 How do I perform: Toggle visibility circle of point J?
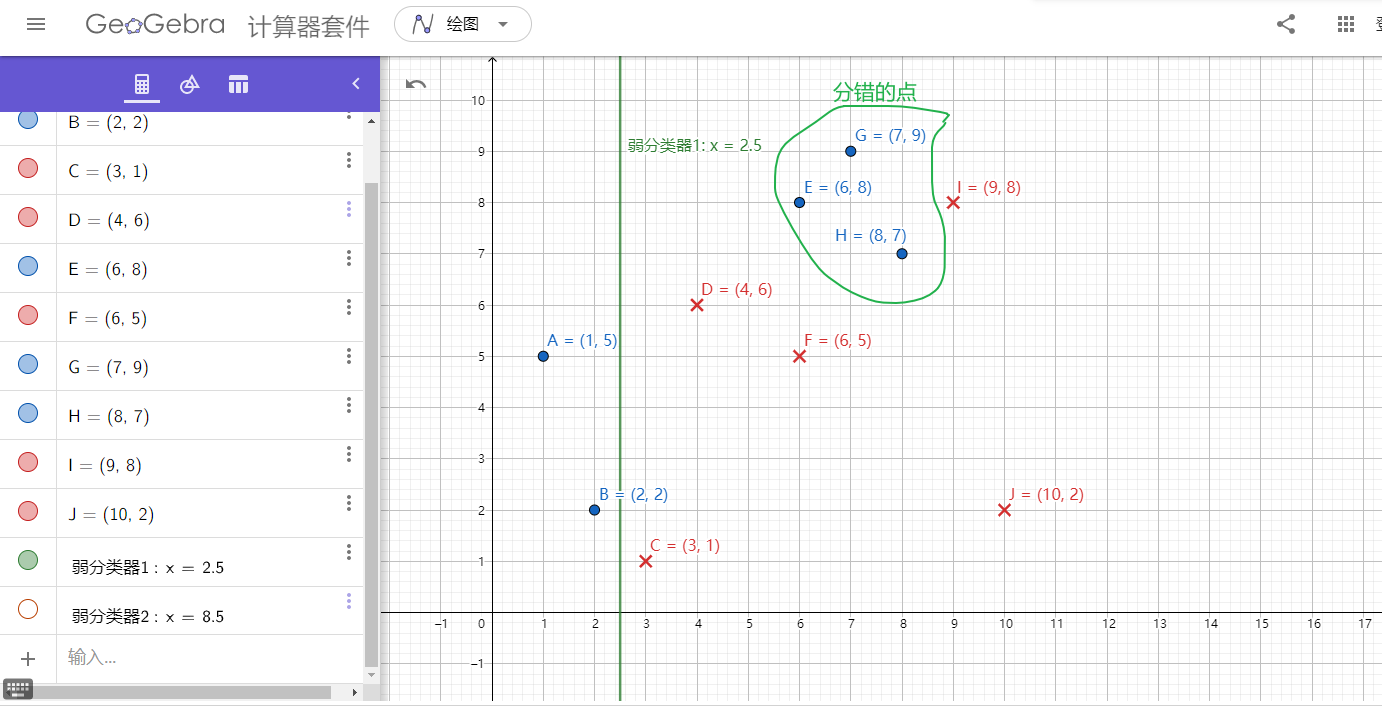28,512
